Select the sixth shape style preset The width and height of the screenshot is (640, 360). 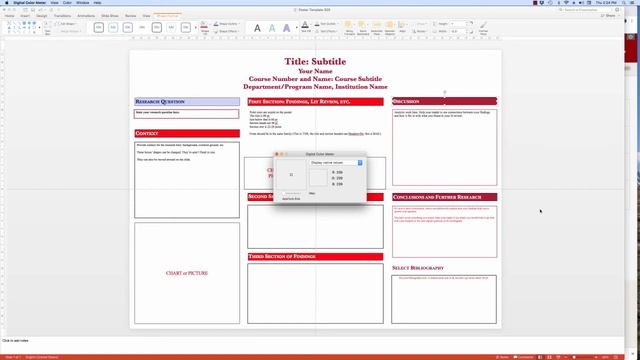point(171,27)
